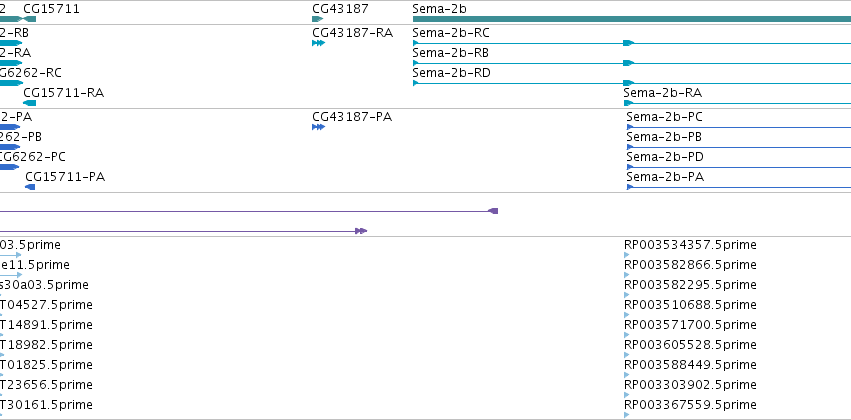
Task: Click the CG15711-RA transcript glyph
Action: [x=30, y=103]
